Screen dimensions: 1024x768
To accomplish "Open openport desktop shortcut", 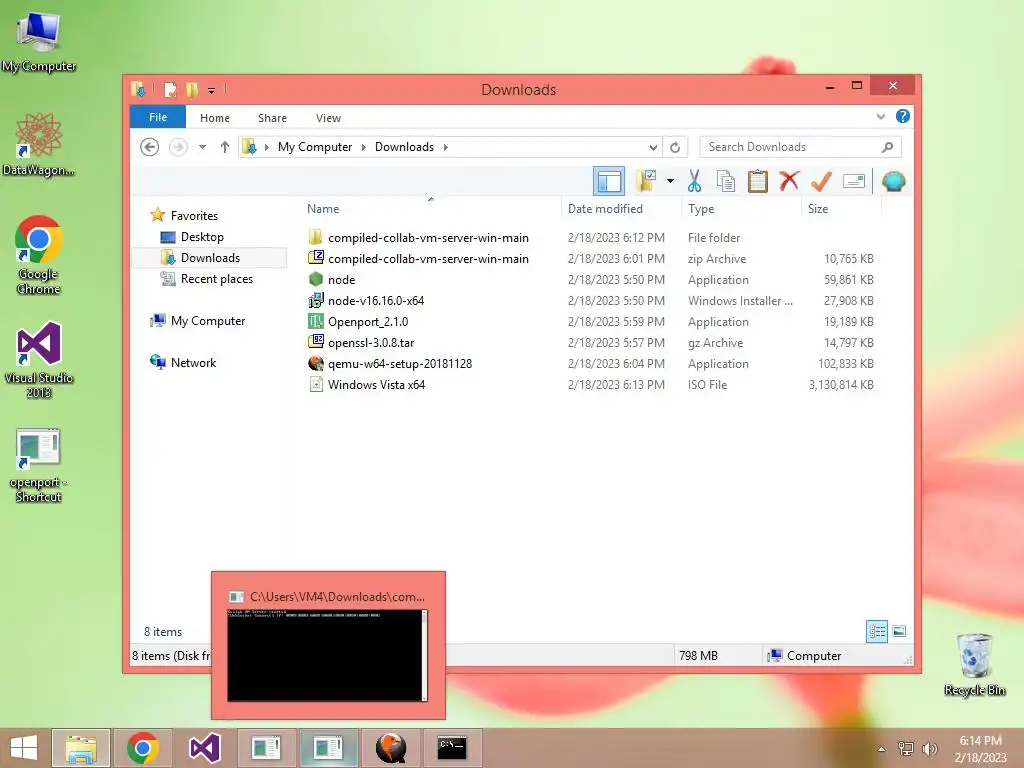I will [39, 465].
